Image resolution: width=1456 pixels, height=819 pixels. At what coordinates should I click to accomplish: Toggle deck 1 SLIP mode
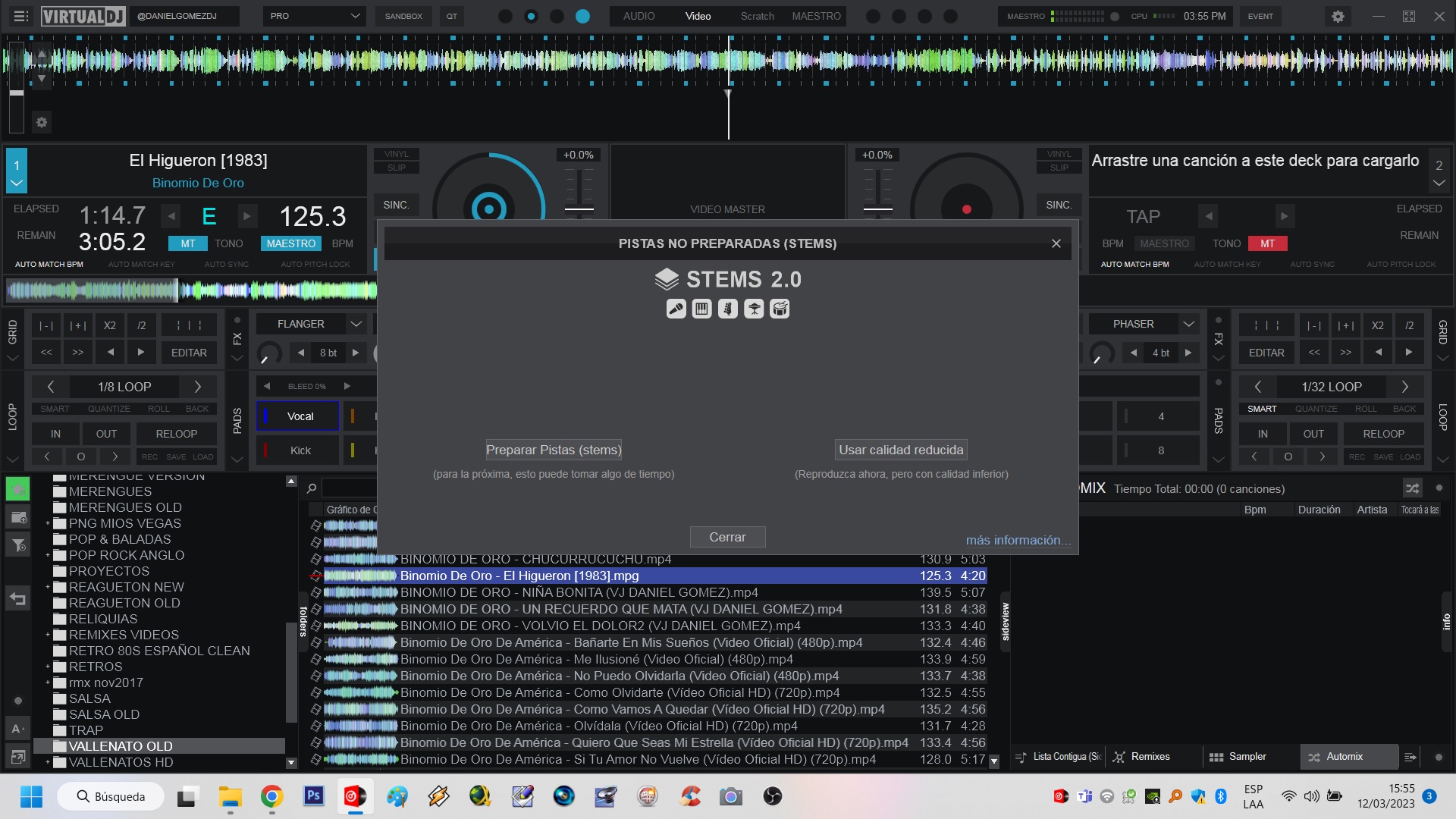pyautogui.click(x=397, y=168)
